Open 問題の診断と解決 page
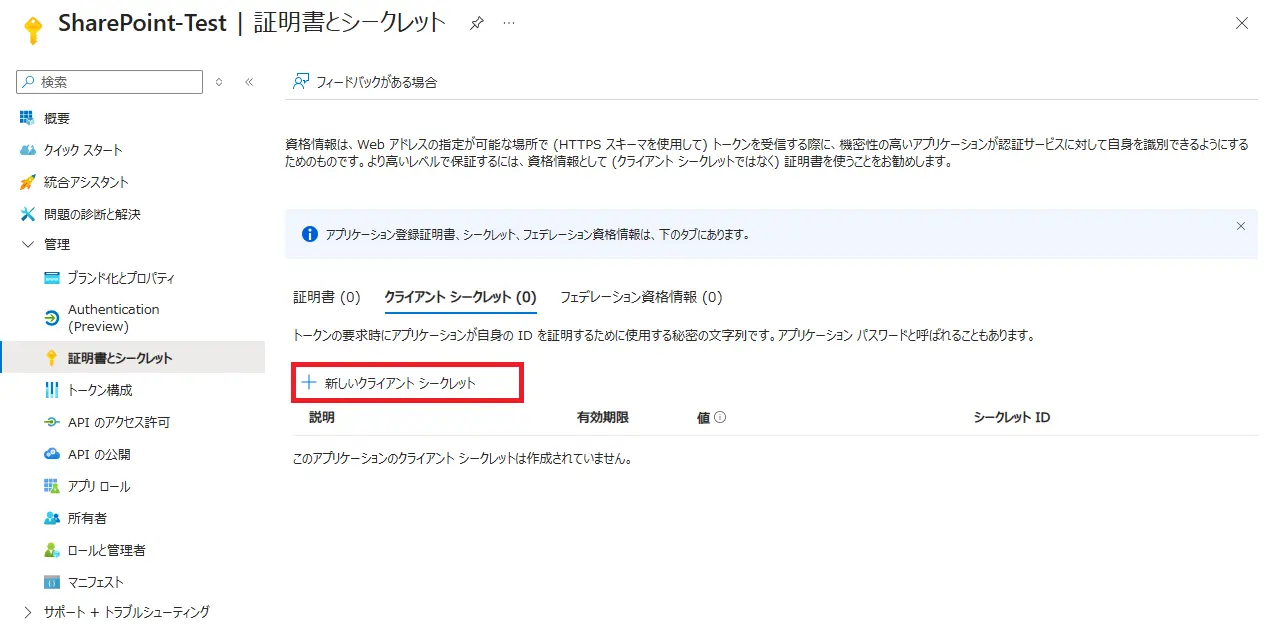 (92, 214)
